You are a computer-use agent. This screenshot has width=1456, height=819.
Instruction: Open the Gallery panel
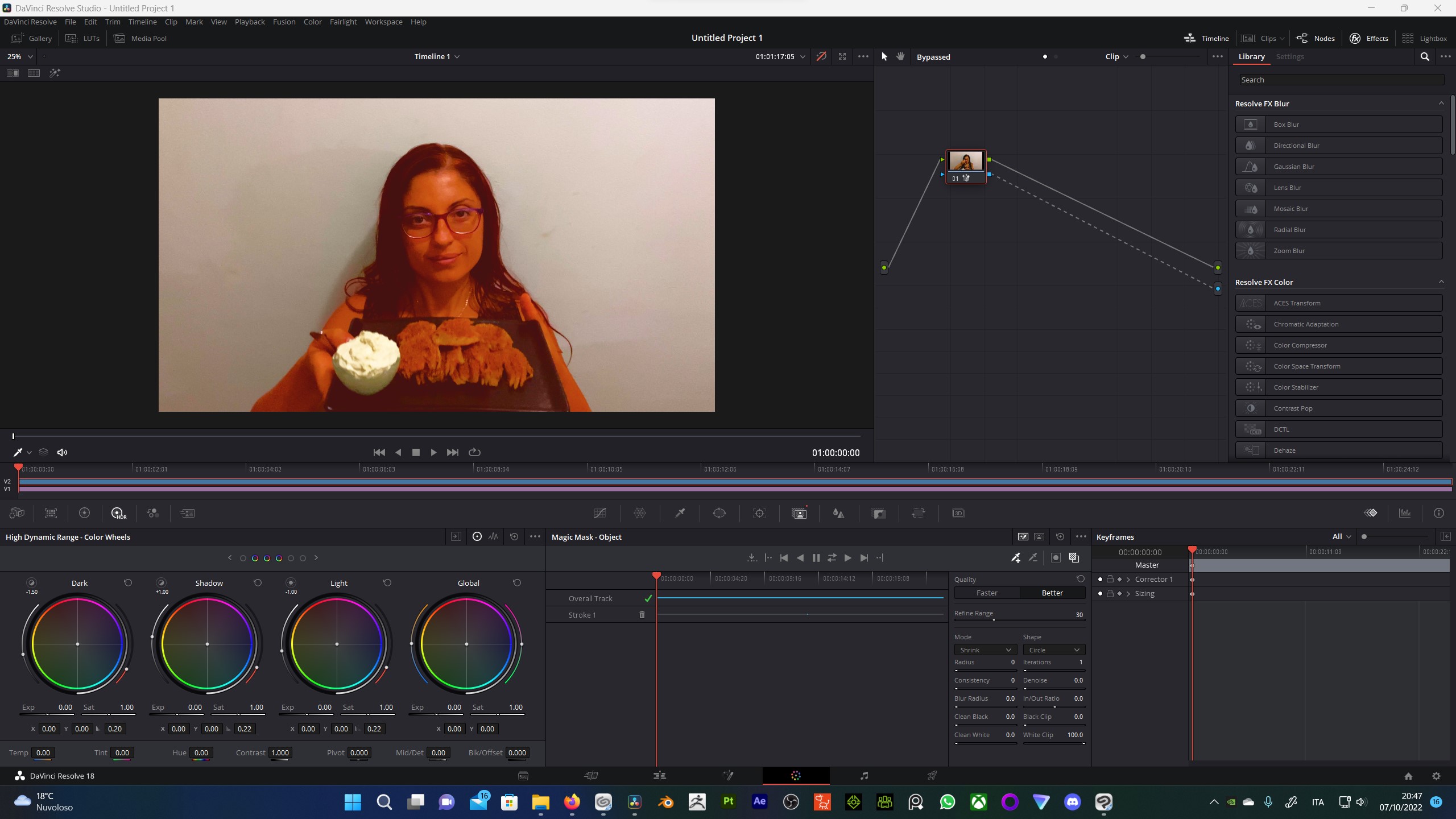32,38
